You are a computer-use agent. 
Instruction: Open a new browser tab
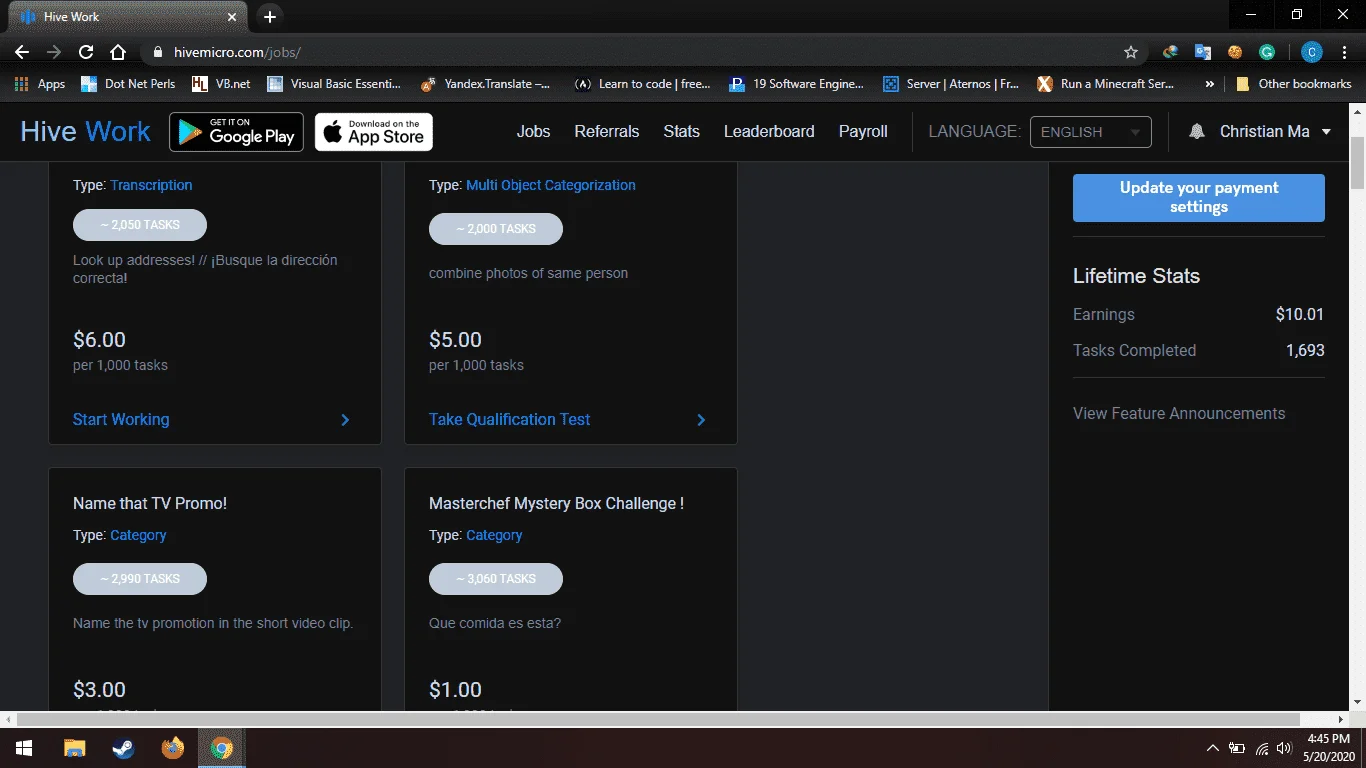[x=270, y=17]
